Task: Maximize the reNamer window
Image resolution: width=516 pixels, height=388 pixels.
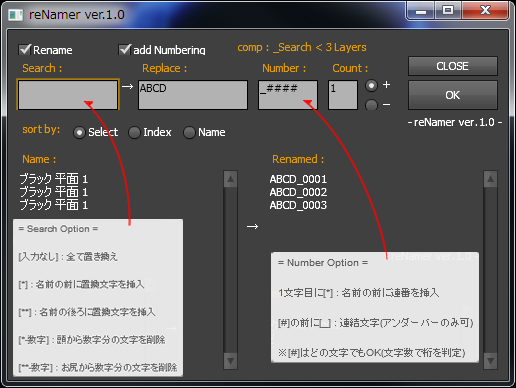Action: pos(448,11)
